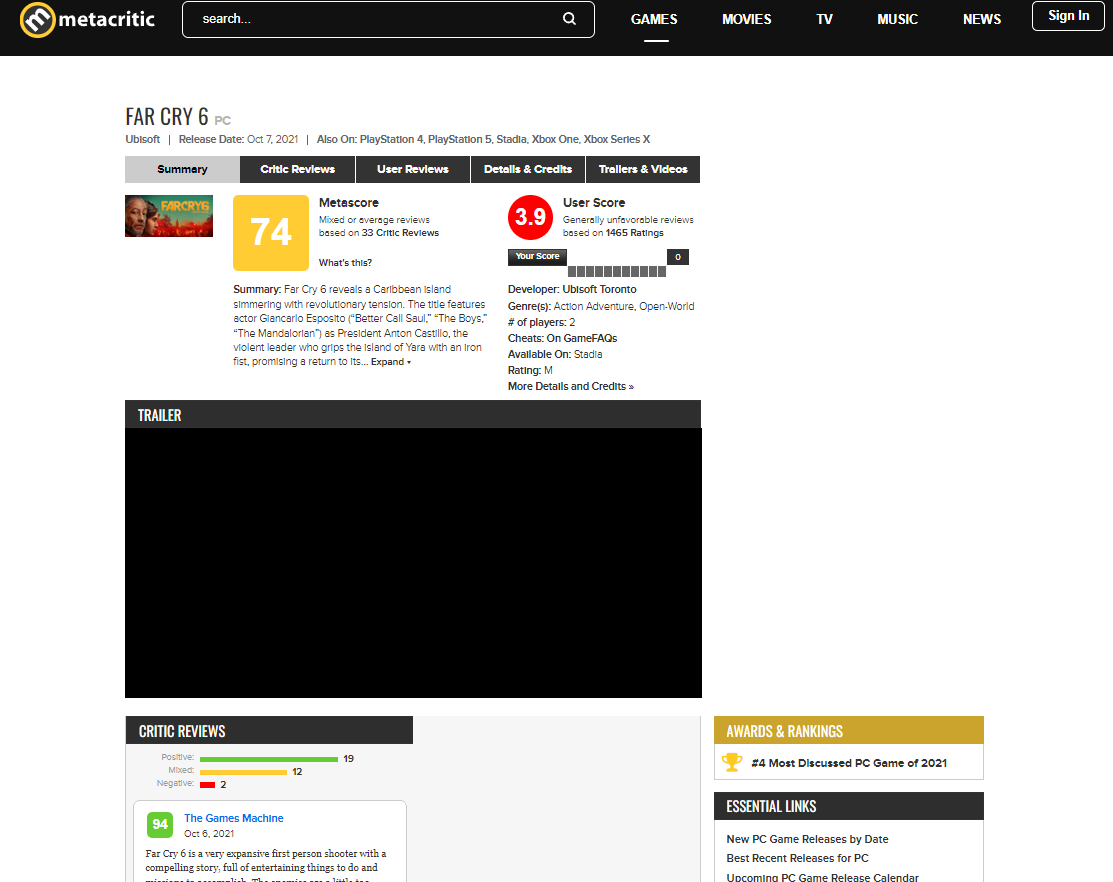1113x882 pixels.
Task: Click the red 3.9 user score circle
Action: [530, 217]
